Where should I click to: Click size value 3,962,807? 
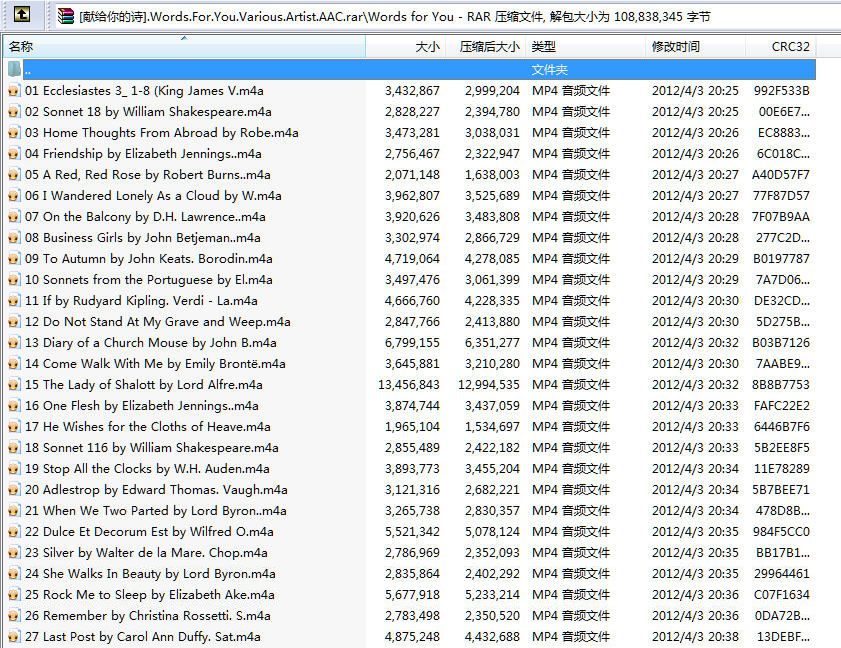pos(412,196)
